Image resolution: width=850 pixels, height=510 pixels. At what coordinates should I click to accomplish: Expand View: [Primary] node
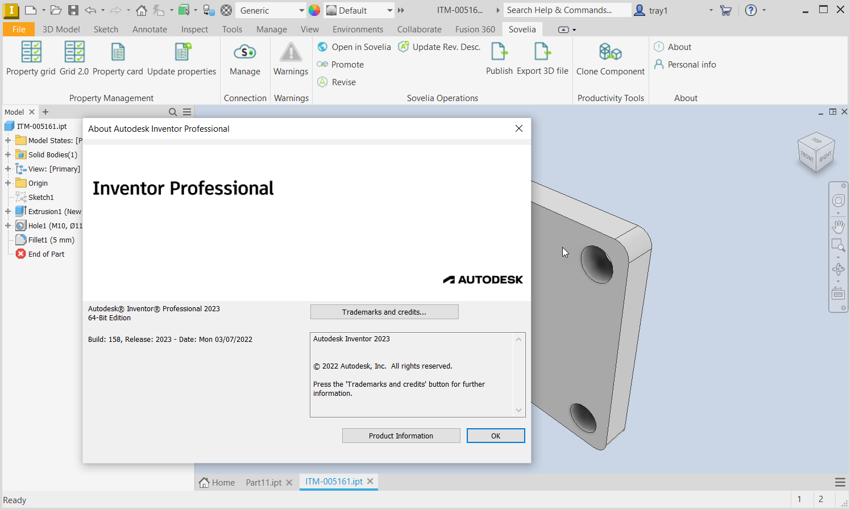pyautogui.click(x=8, y=169)
